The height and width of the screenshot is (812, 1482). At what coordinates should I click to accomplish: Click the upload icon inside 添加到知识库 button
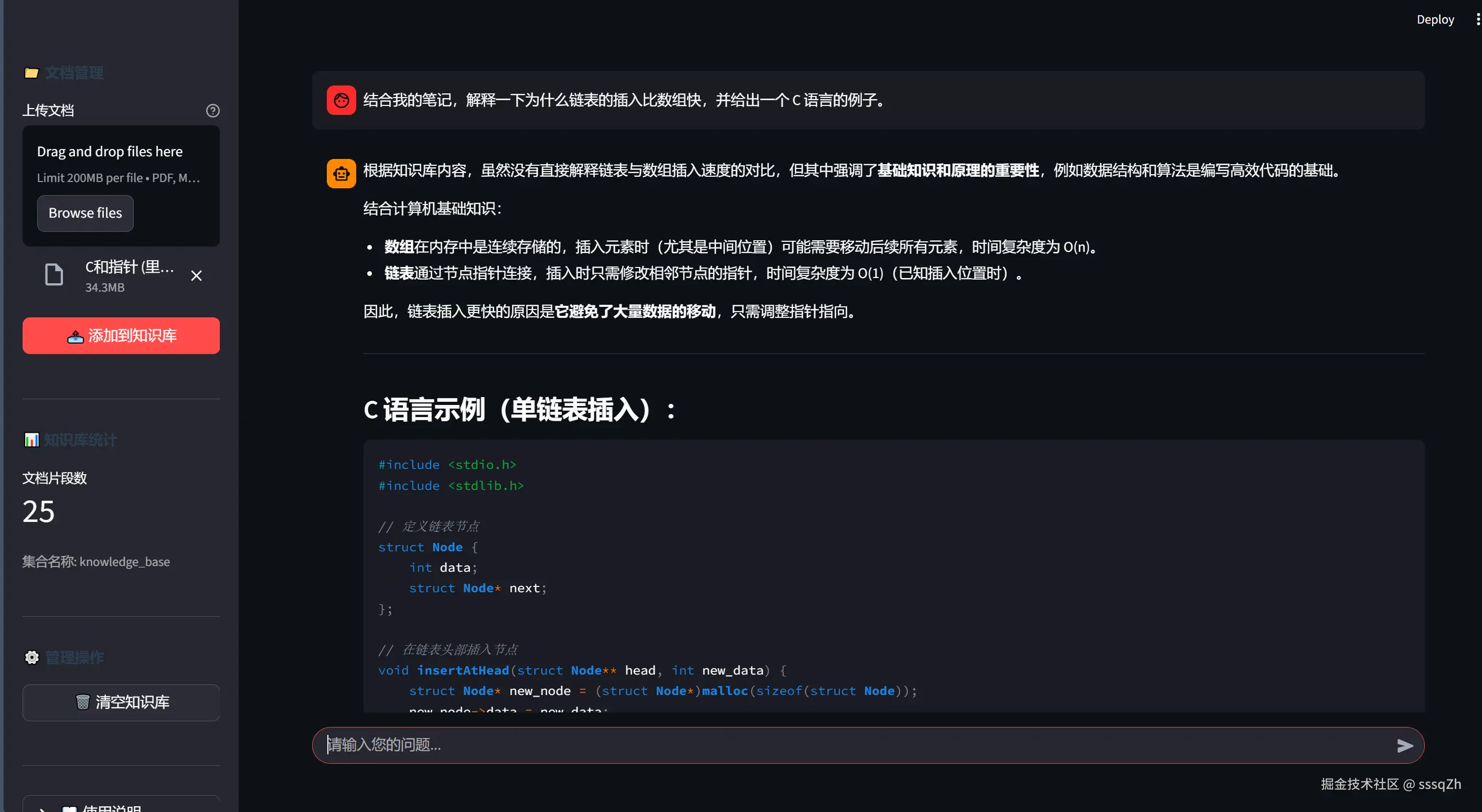pyautogui.click(x=76, y=335)
